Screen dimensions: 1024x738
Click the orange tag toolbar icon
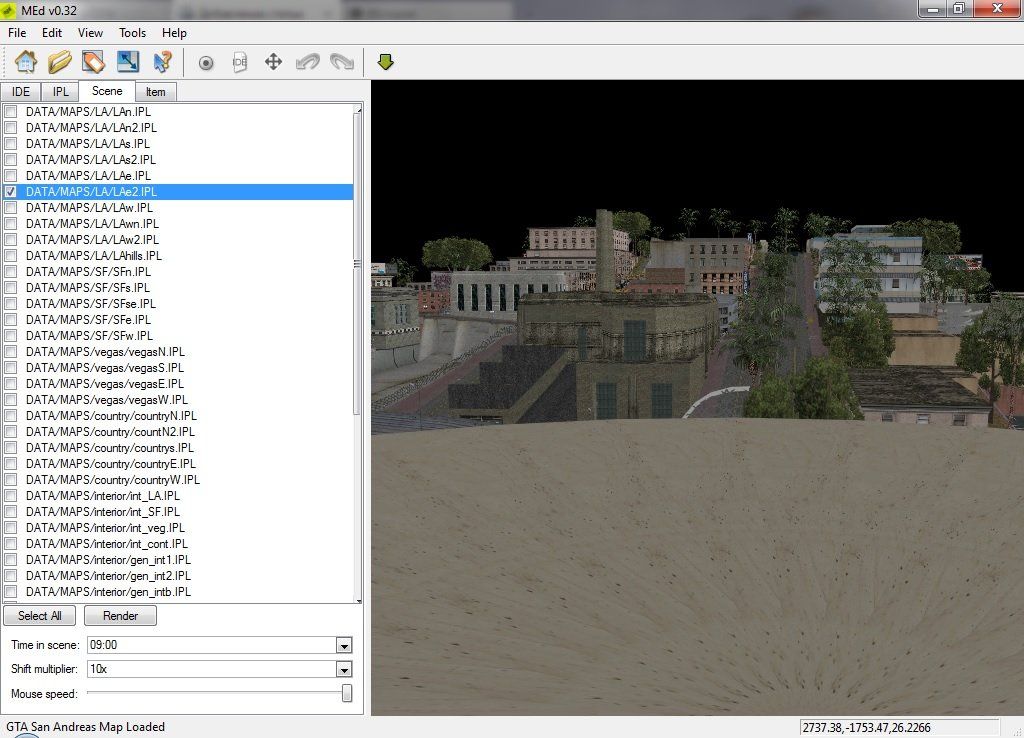pos(93,62)
